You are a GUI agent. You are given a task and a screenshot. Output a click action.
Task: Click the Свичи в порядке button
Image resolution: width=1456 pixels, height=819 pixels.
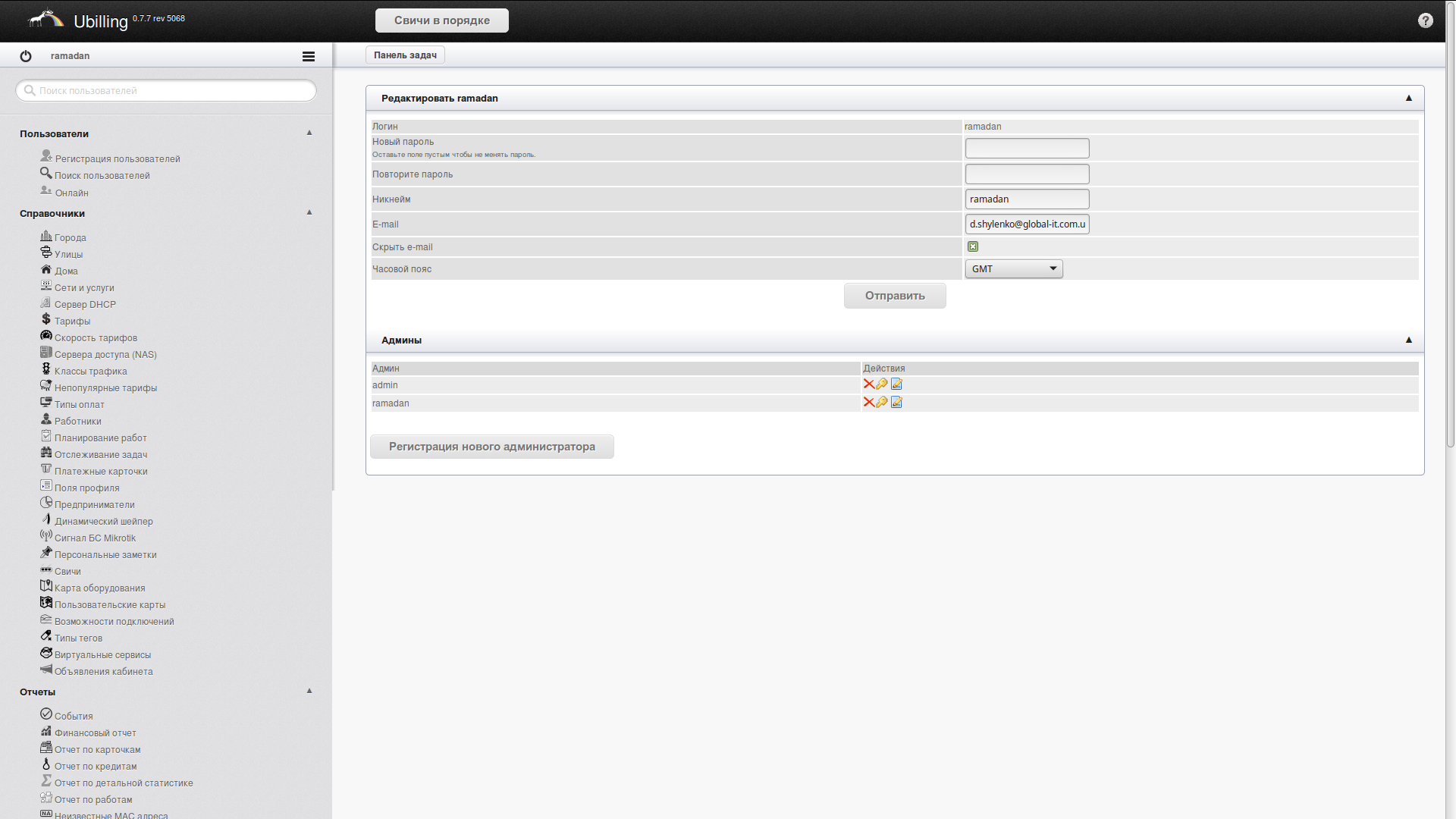[x=442, y=20]
